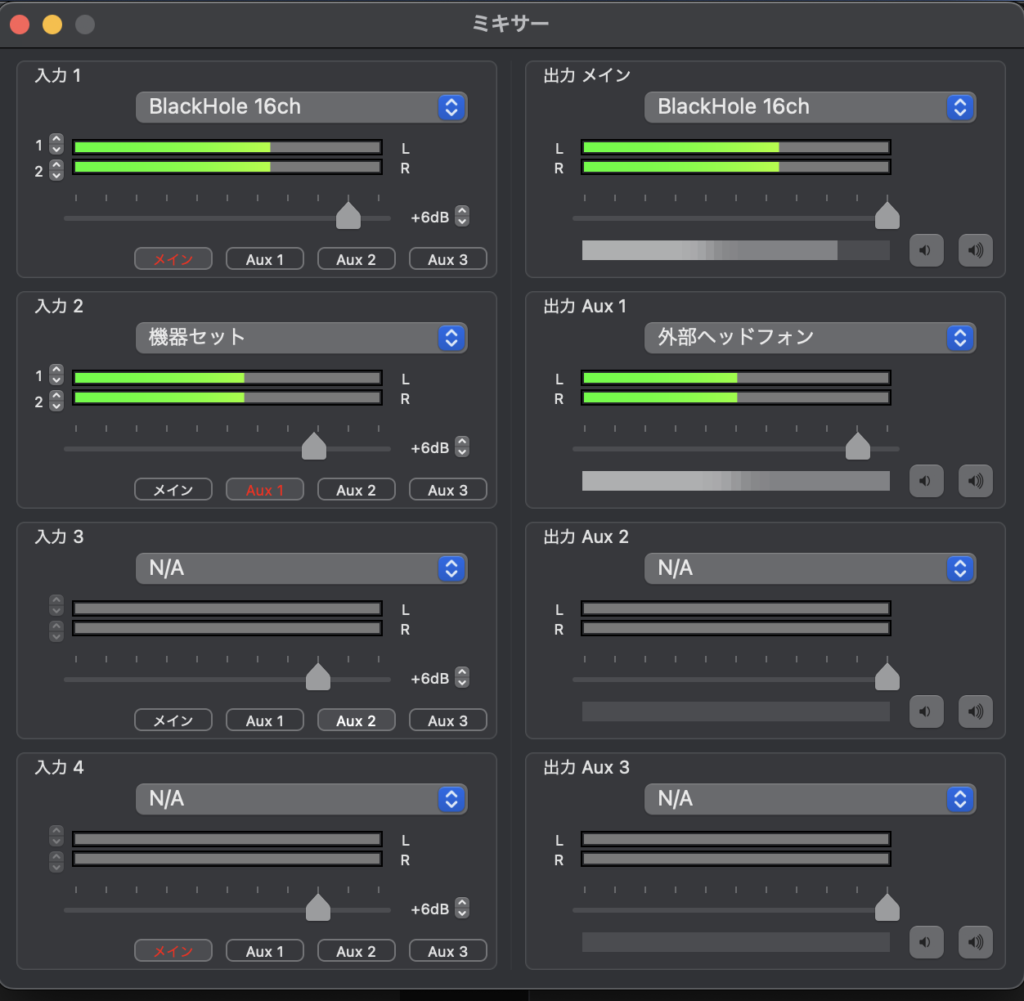The height and width of the screenshot is (1001, 1024).
Task: Toggle Aux 1 routing for 入力 1
Action: pos(264,259)
